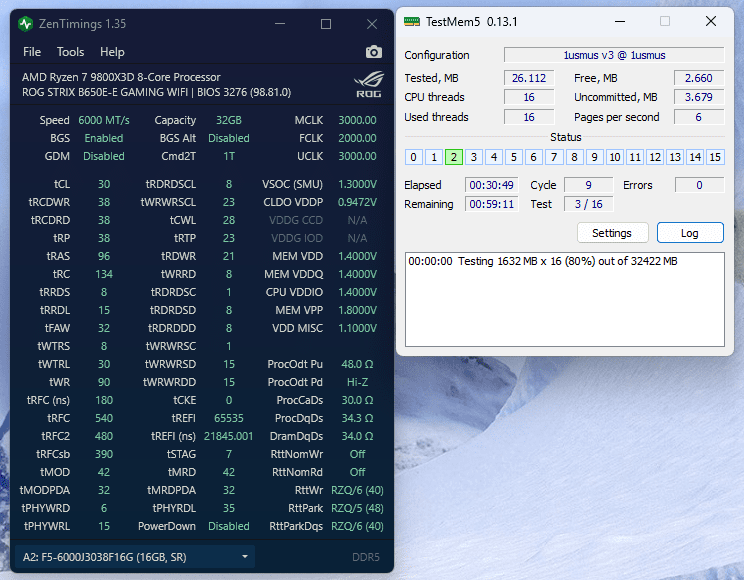
Task: Open the Help menu in ZenTimings
Action: pos(112,52)
